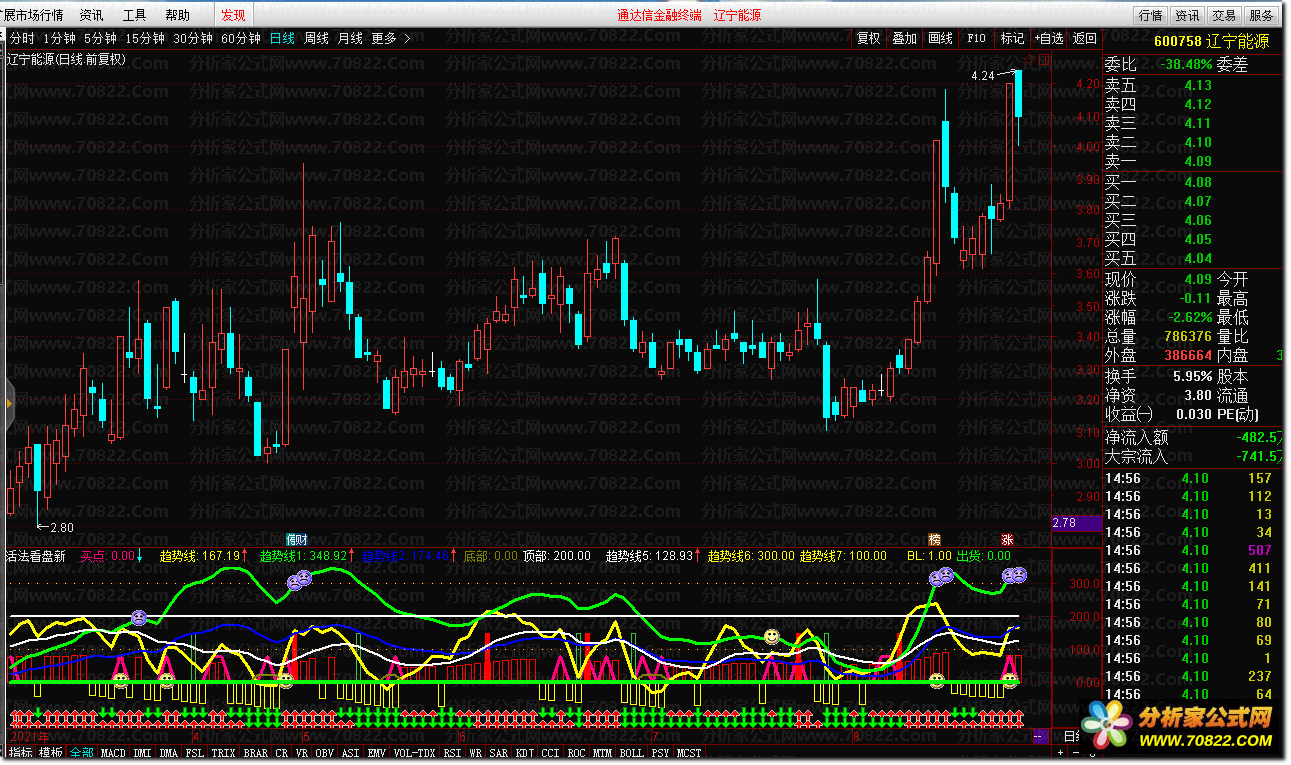Click the 叠加 overlay button
Image resolution: width=1291 pixels, height=765 pixels.
click(x=905, y=39)
